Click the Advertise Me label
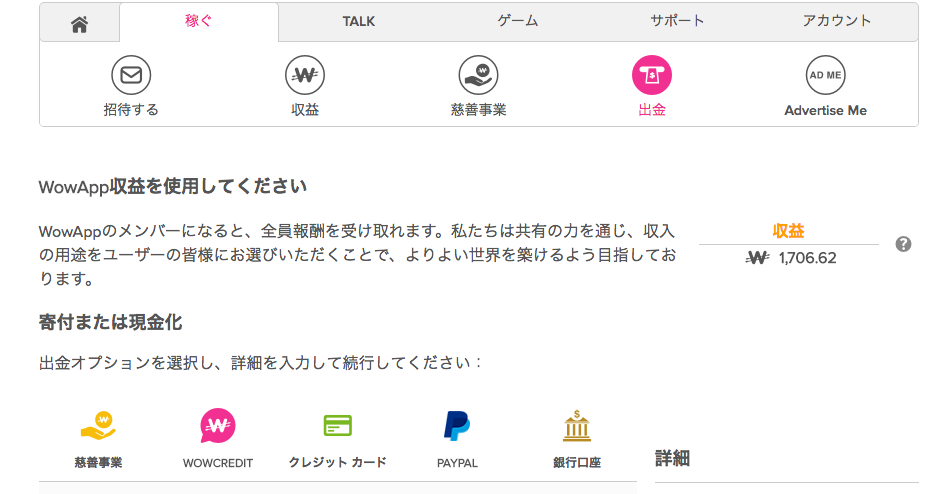 (826, 111)
